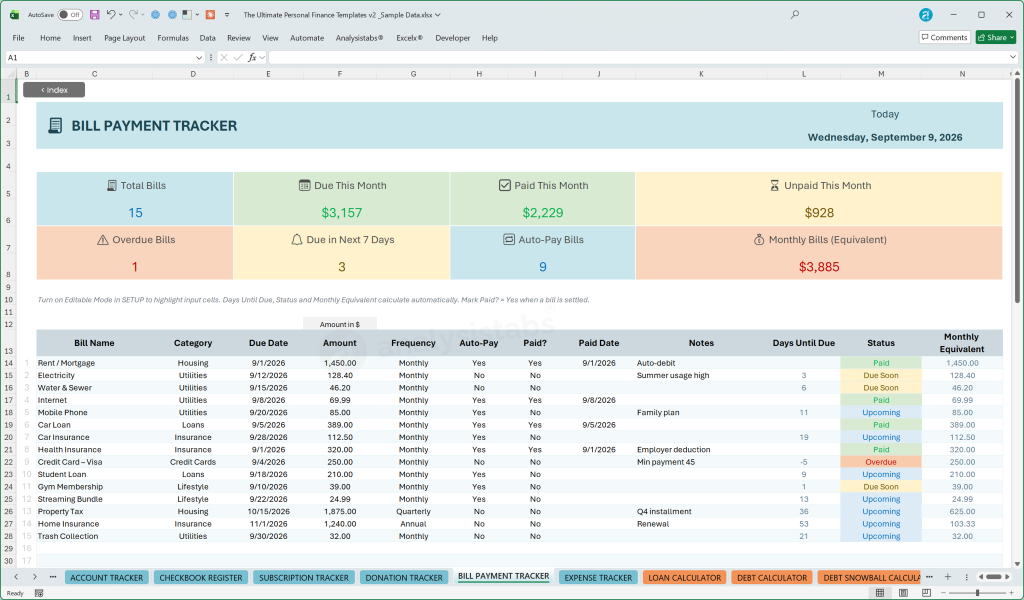Select row 22 header

(x=8, y=462)
